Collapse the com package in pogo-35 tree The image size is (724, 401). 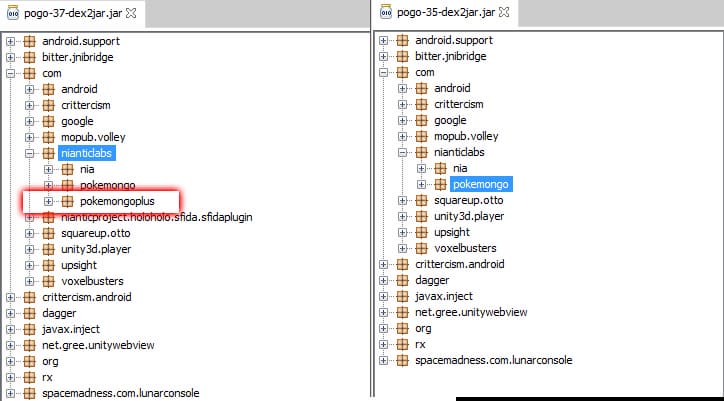click(x=383, y=73)
